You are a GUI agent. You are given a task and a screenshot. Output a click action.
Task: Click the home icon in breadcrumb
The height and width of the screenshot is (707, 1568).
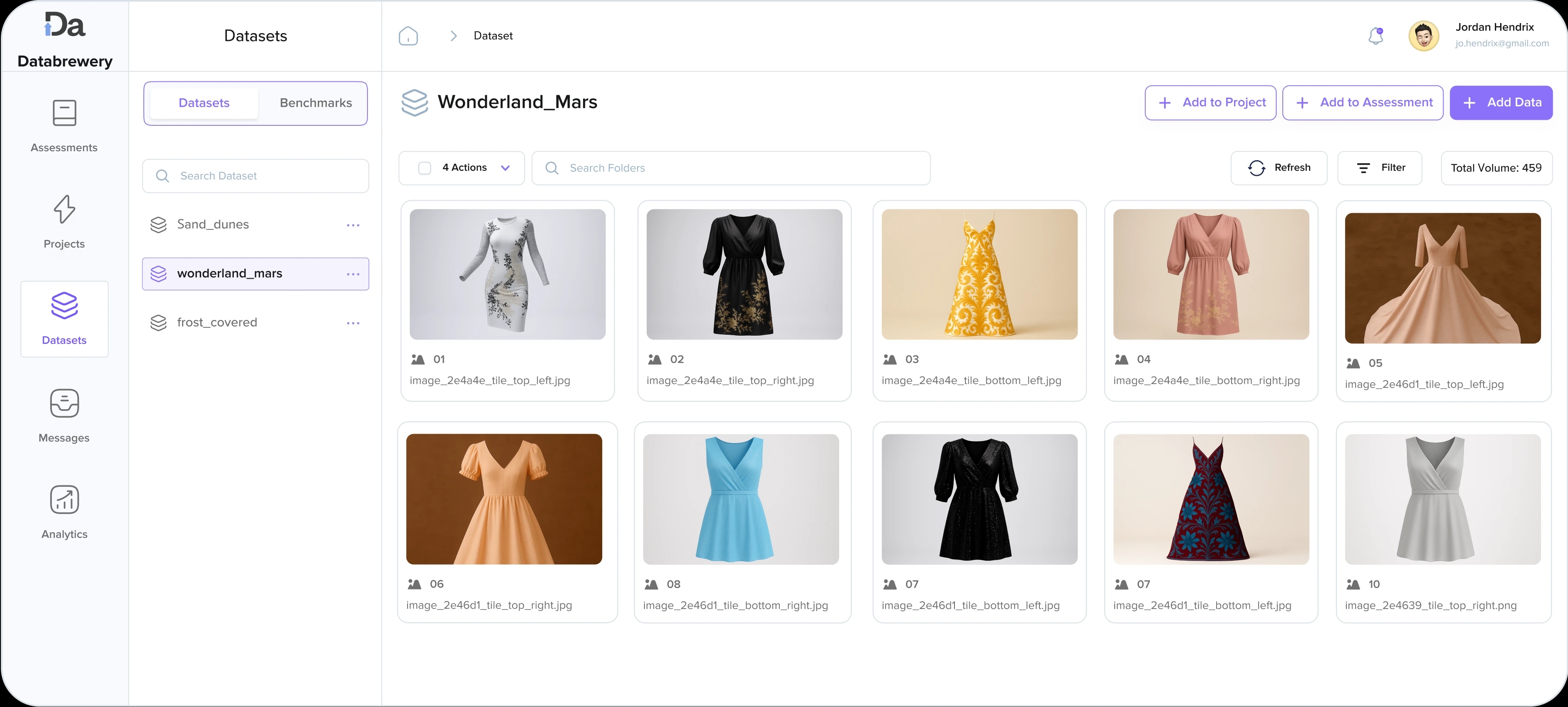408,36
